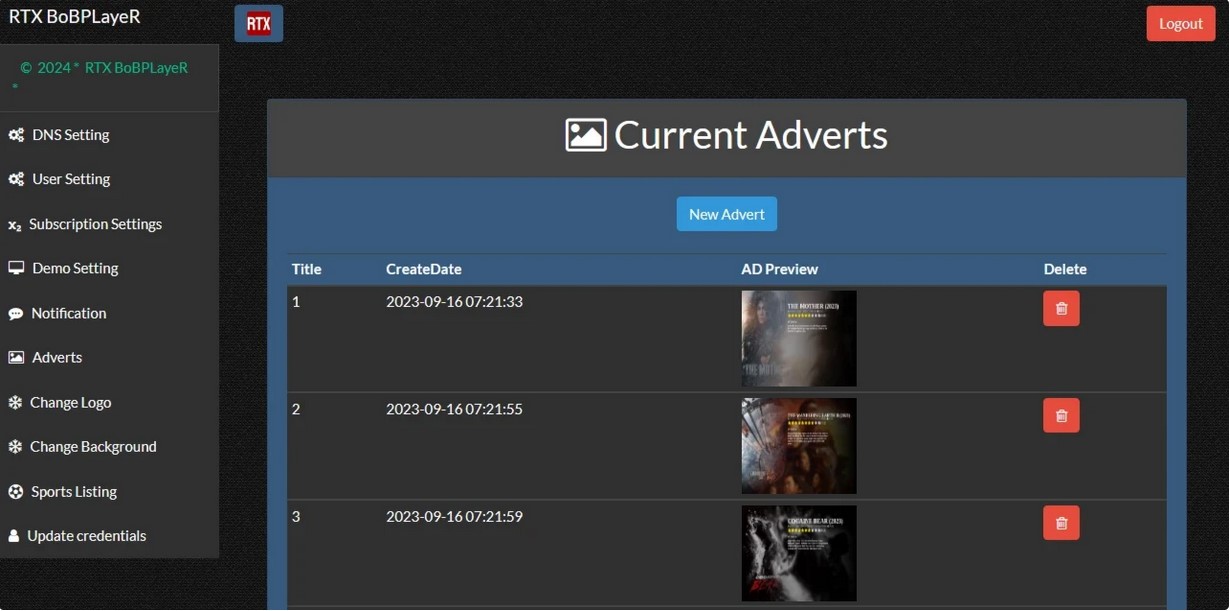The height and width of the screenshot is (611, 1230).
Task: Open Update credentials page
Action: [86, 536]
